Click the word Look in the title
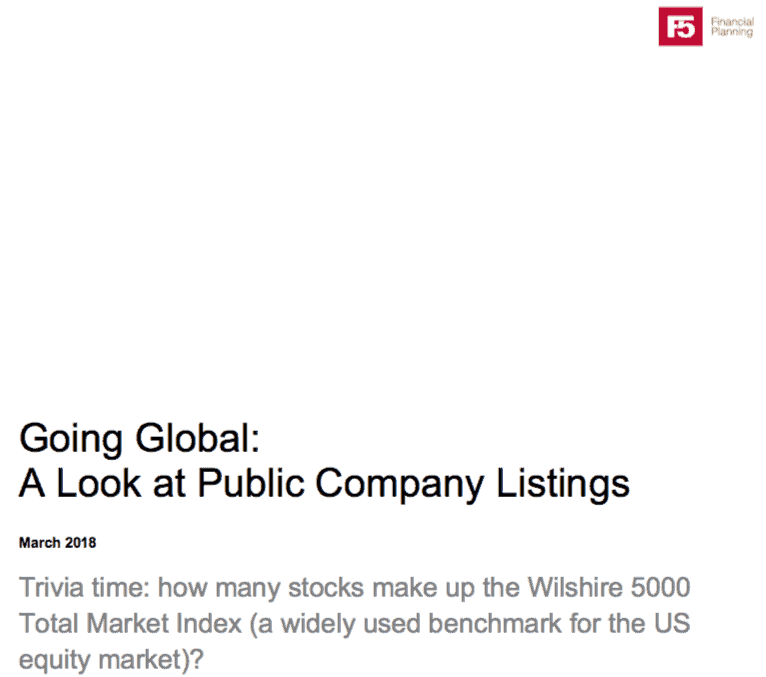This screenshot has height=677, width=766. [x=99, y=483]
